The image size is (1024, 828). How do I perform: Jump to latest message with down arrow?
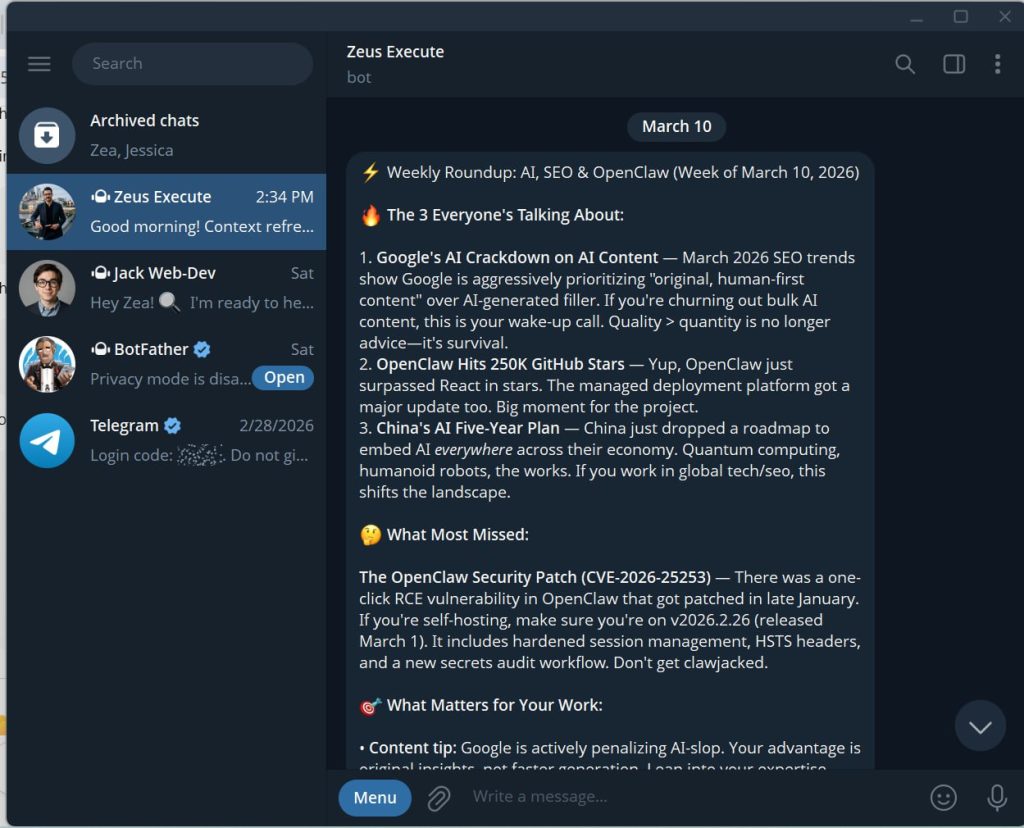click(980, 726)
